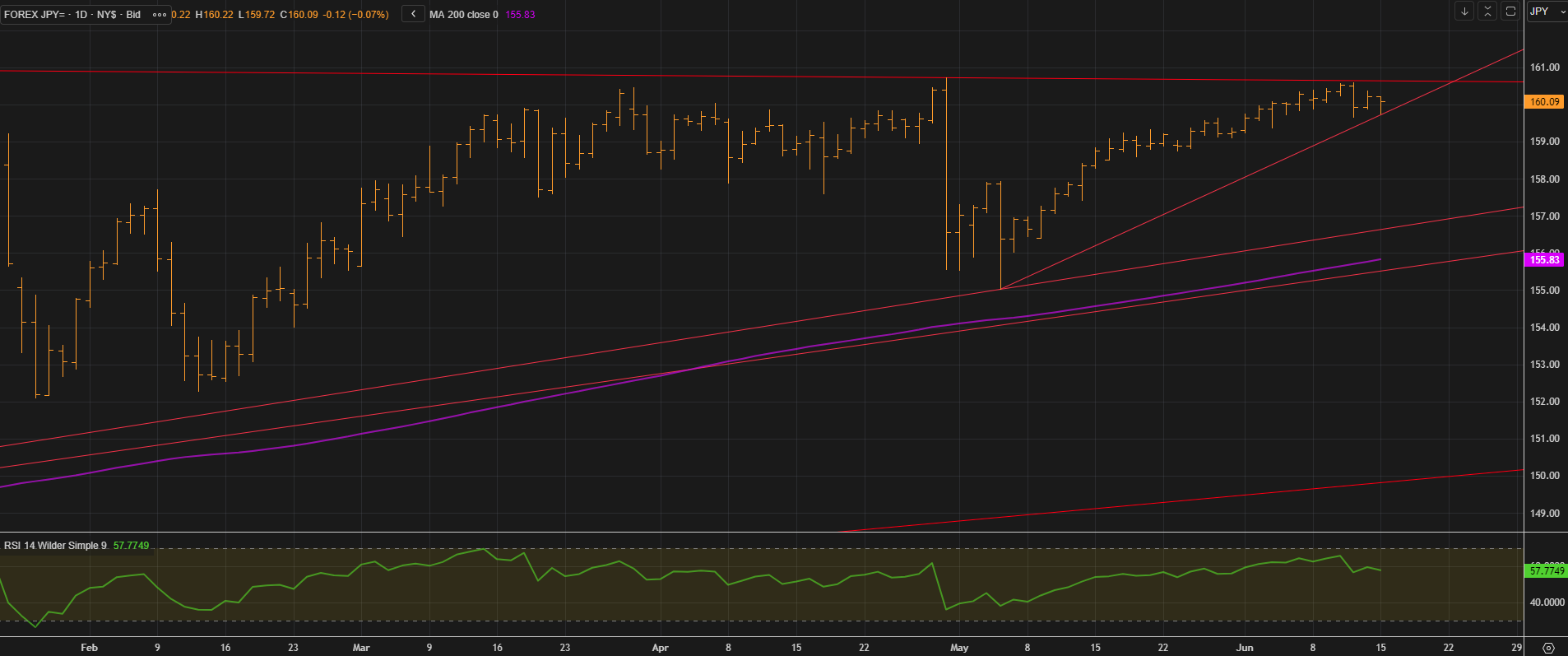This screenshot has height=656, width=1568.
Task: Click the green 57.7749 RSI value tag
Action: click(x=1547, y=570)
